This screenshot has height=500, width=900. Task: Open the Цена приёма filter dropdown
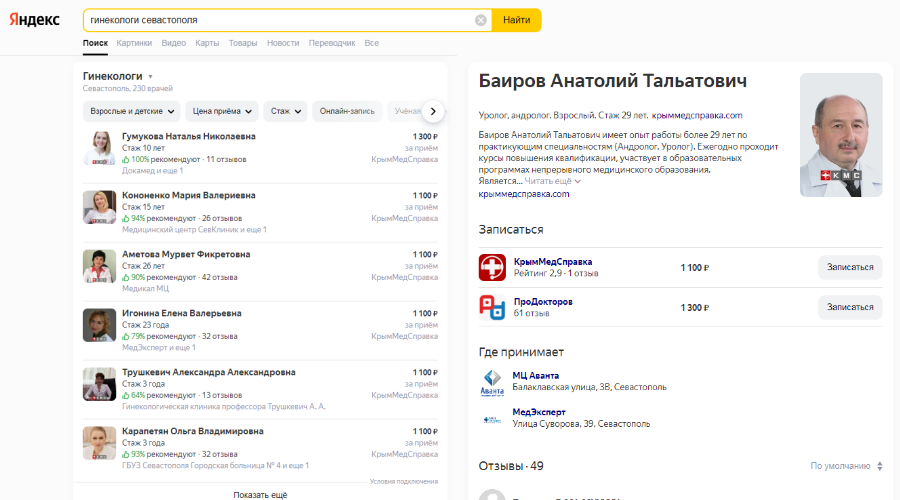click(222, 111)
